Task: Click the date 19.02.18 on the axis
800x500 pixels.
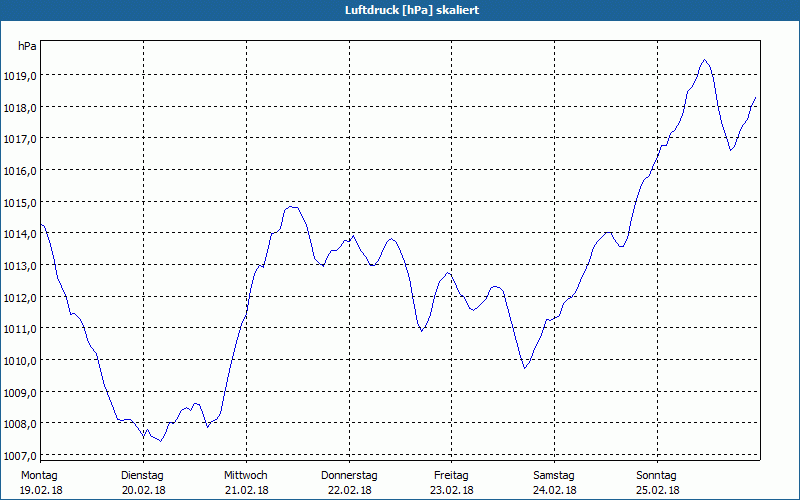Action: click(39, 490)
